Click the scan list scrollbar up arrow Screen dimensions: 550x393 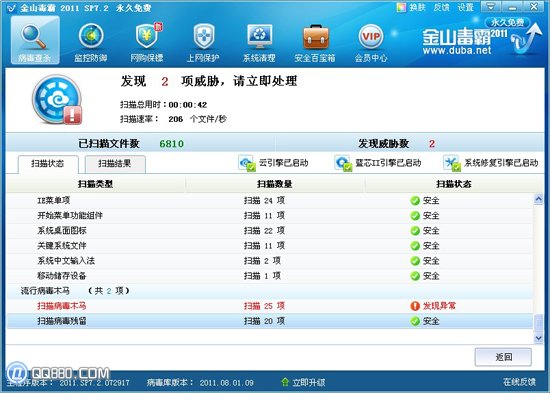pyautogui.click(x=538, y=199)
